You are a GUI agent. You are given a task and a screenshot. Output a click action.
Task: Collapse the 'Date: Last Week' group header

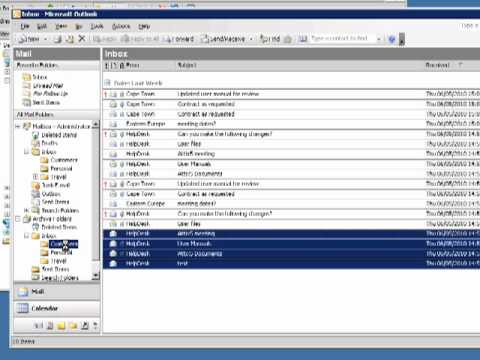(107, 83)
